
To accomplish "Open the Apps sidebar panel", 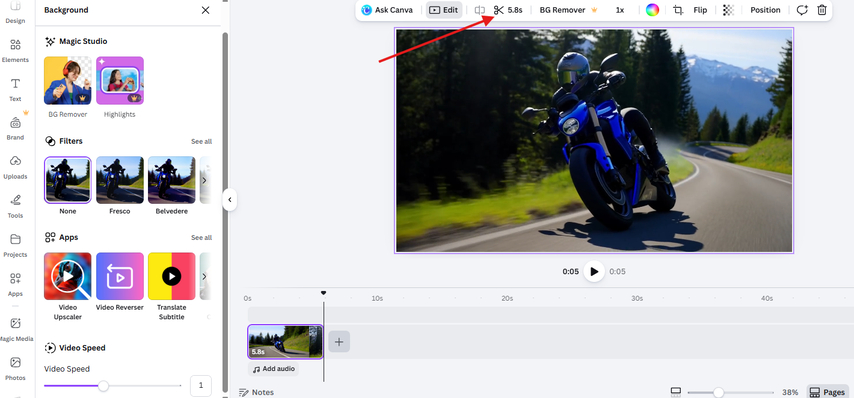I will click(15, 284).
